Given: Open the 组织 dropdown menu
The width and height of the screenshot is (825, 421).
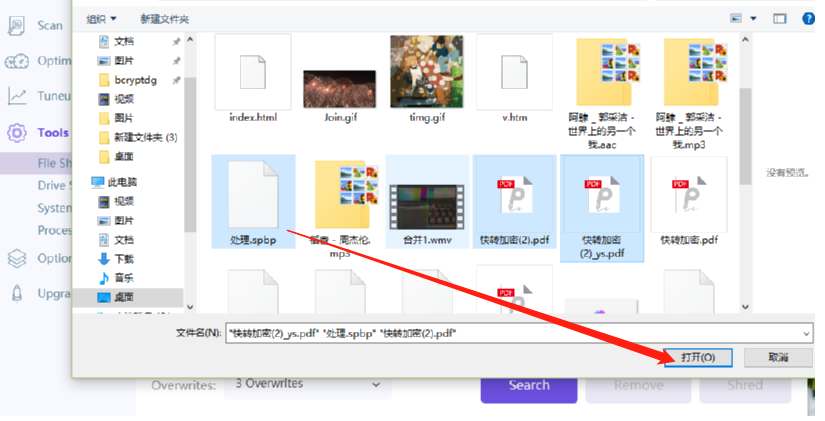Looking at the screenshot, I should (x=101, y=19).
